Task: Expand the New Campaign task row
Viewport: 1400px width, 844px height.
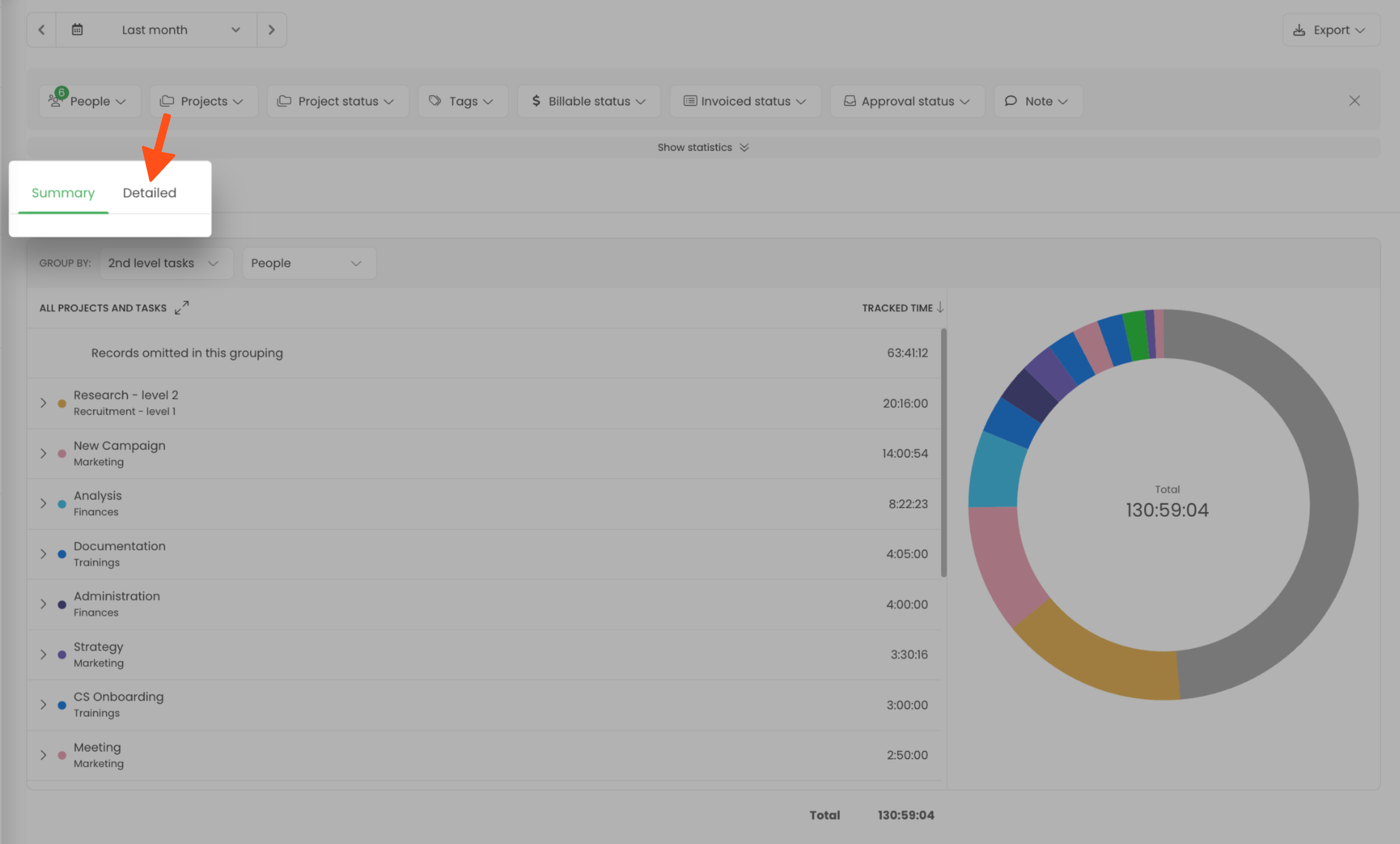Action: [x=43, y=454]
